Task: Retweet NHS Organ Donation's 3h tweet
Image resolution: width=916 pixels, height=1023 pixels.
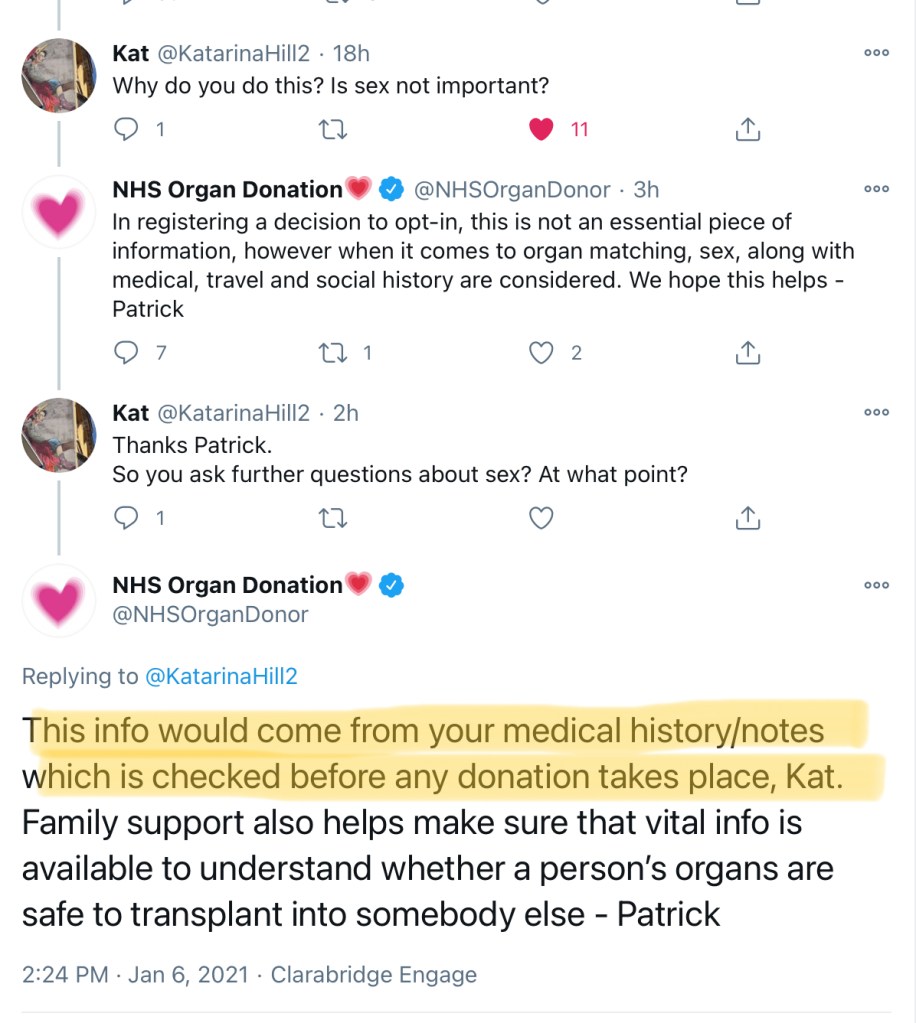Action: click(x=332, y=352)
